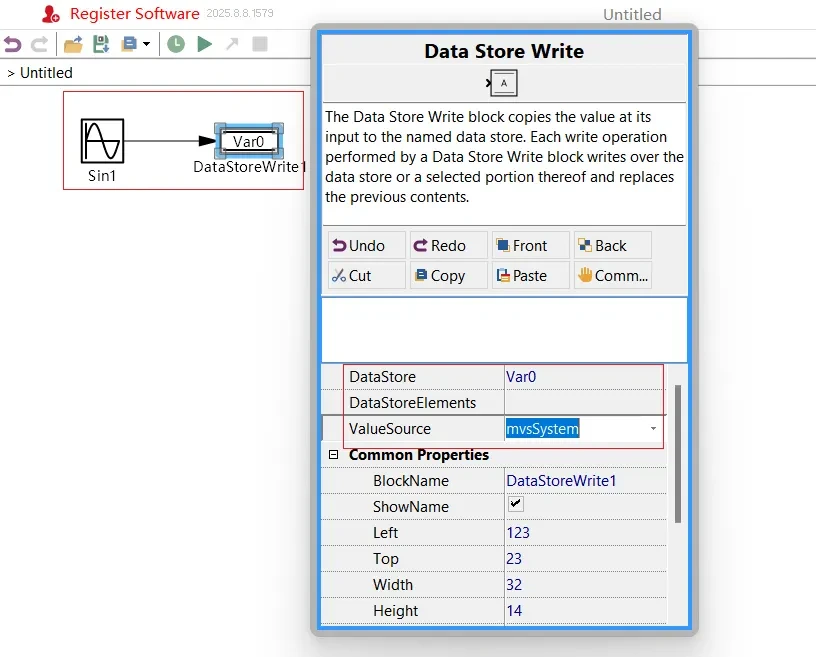Click the Front button in the dialog
This screenshot has width=816, height=657.
click(529, 245)
